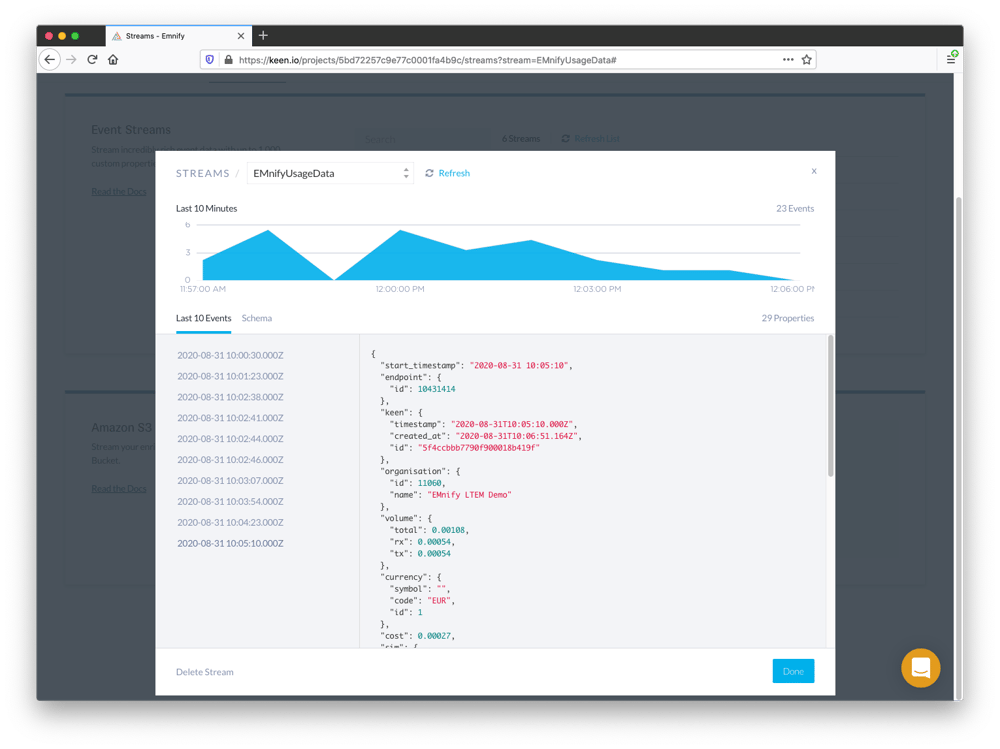Viewport: 1000px width, 749px height.
Task: Select event 2020-08-31 10:04:23.000Z
Action: 230,523
